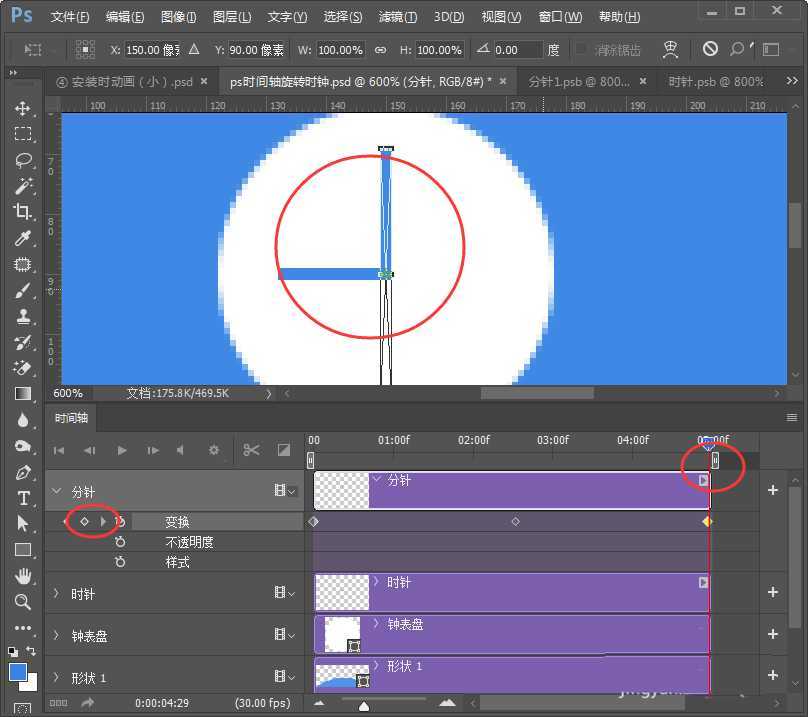Play the timeline animation
The height and width of the screenshot is (717, 808).
click(x=122, y=450)
